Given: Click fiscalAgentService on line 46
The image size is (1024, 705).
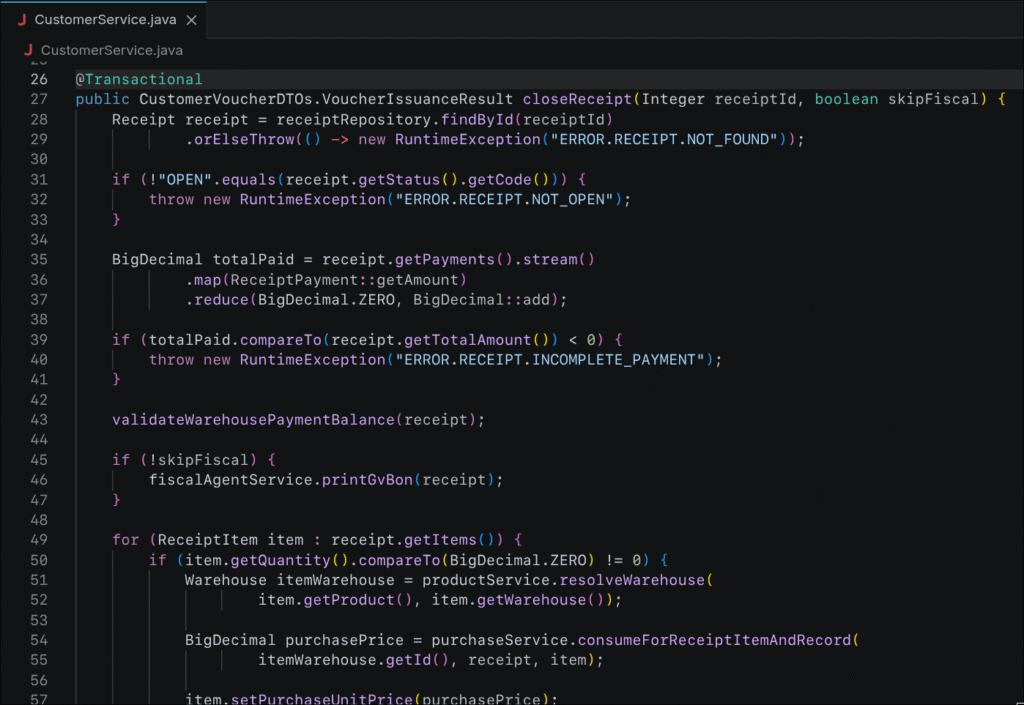Looking at the screenshot, I should [x=231, y=480].
